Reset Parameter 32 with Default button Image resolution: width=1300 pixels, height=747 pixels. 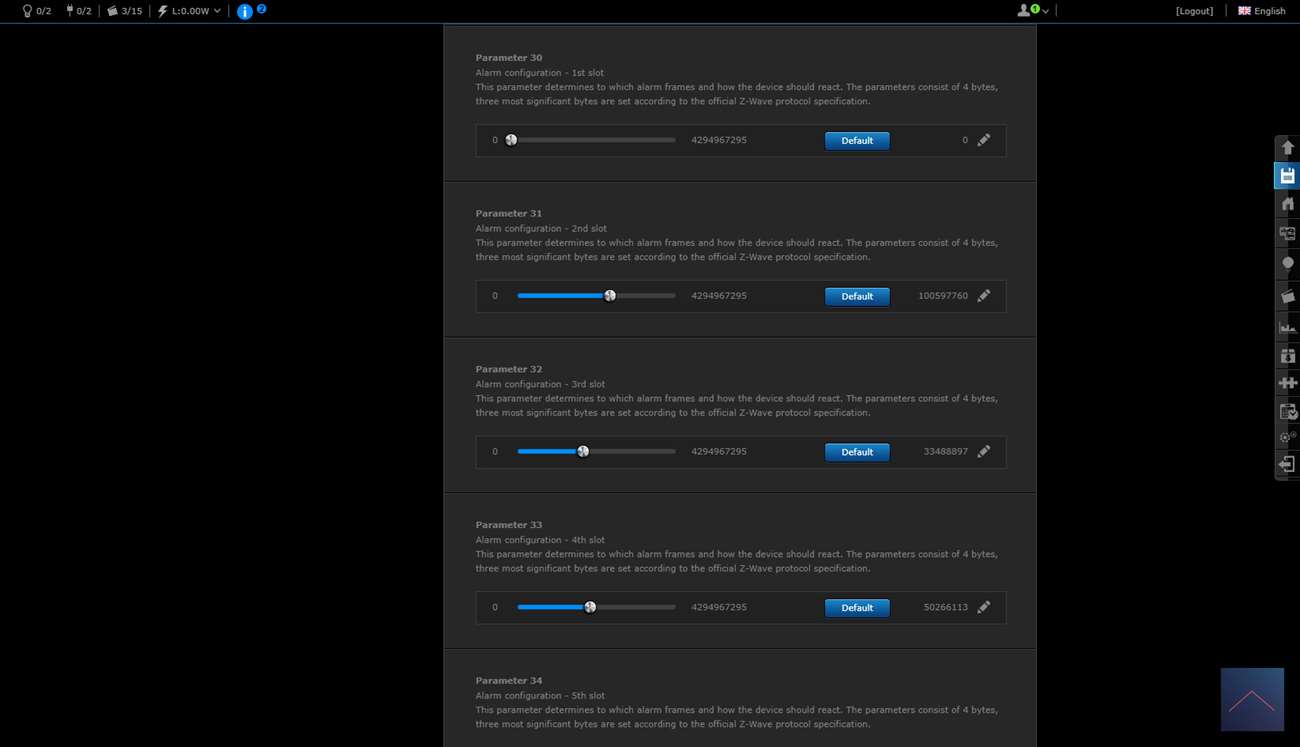tap(857, 452)
